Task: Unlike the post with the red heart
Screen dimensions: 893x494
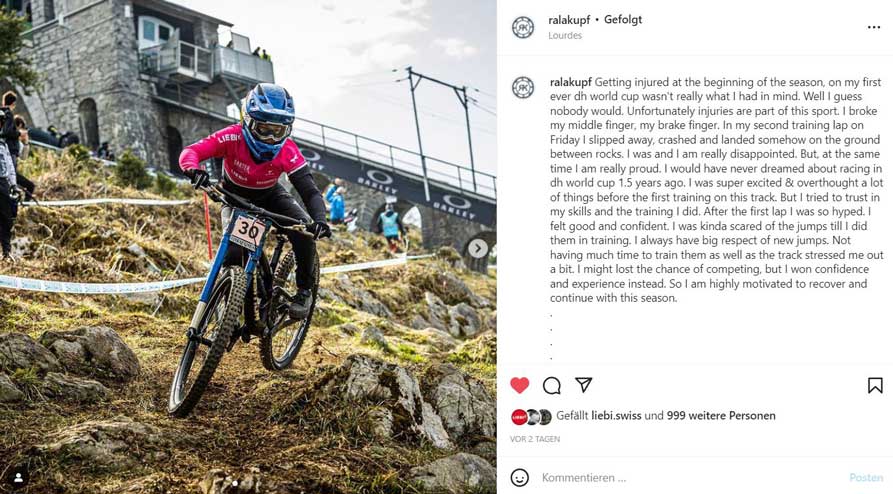Action: 519,386
